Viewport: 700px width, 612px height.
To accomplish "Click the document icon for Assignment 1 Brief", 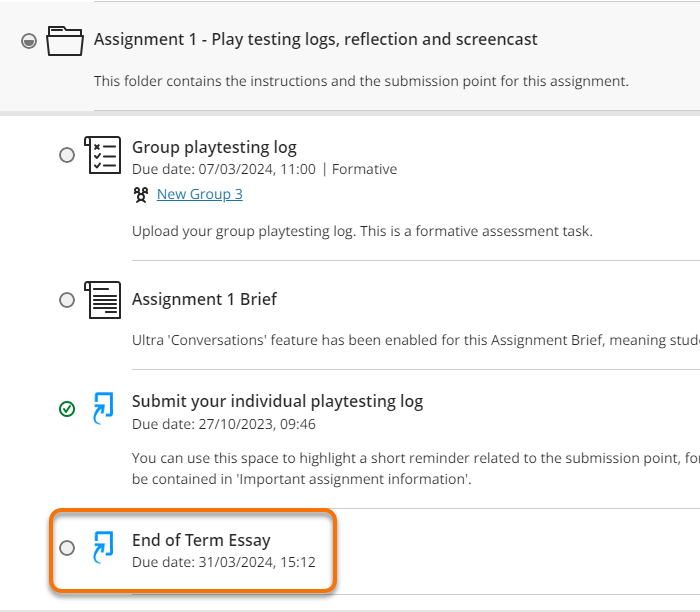I will [x=103, y=299].
